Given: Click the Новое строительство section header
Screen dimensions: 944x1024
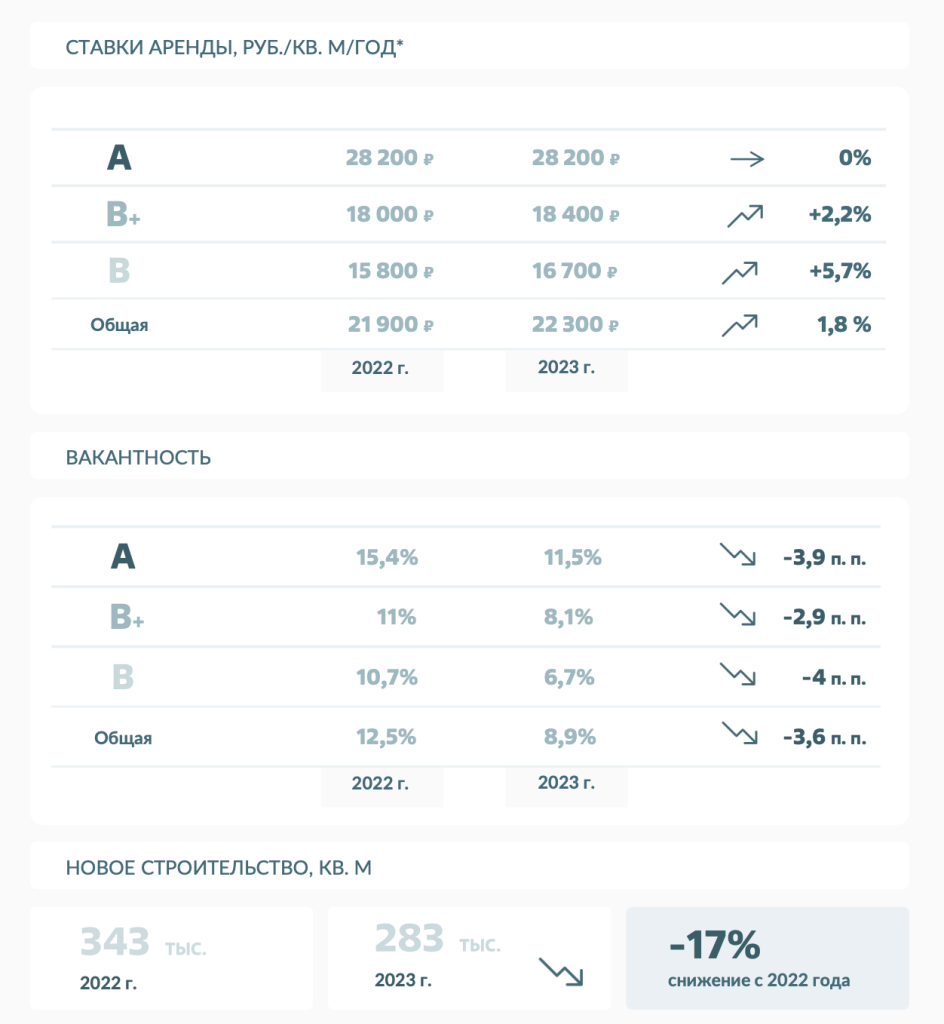Looking at the screenshot, I should [x=219, y=868].
